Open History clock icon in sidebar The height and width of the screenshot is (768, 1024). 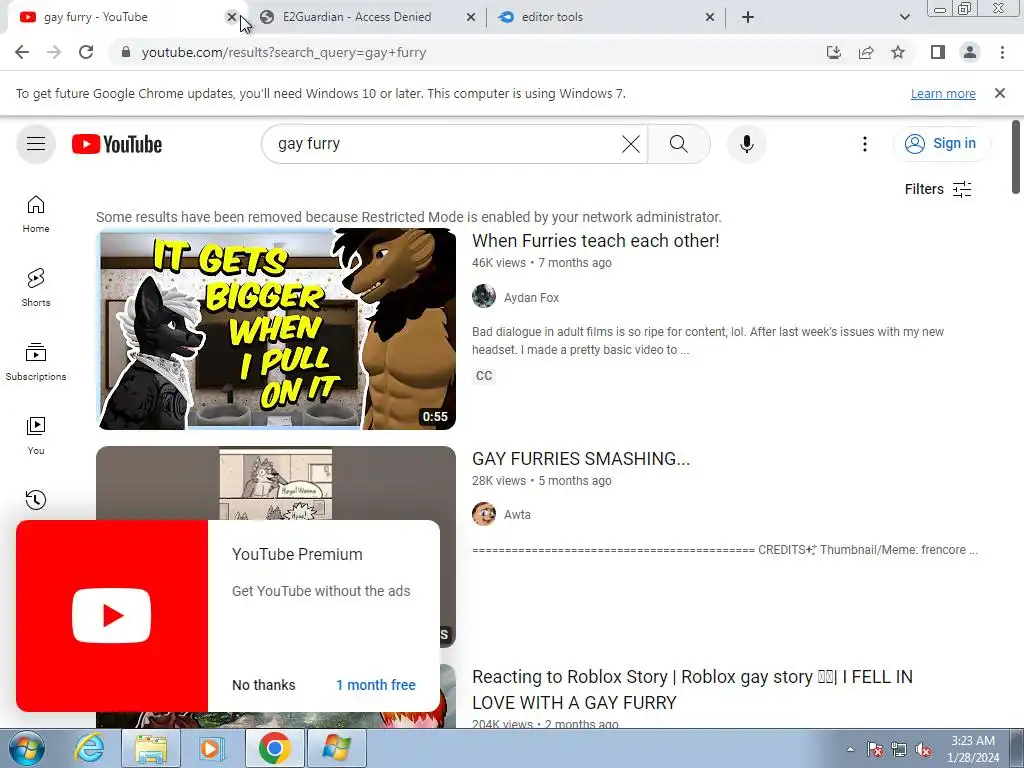point(36,500)
